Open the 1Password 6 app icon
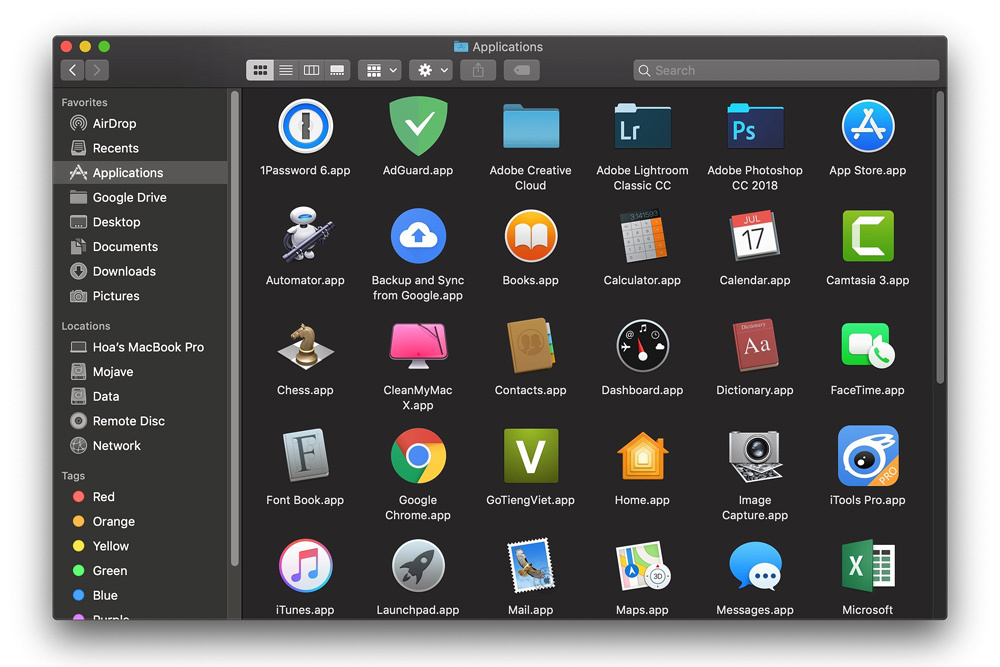Viewport: 1000px width, 667px height. click(x=305, y=126)
